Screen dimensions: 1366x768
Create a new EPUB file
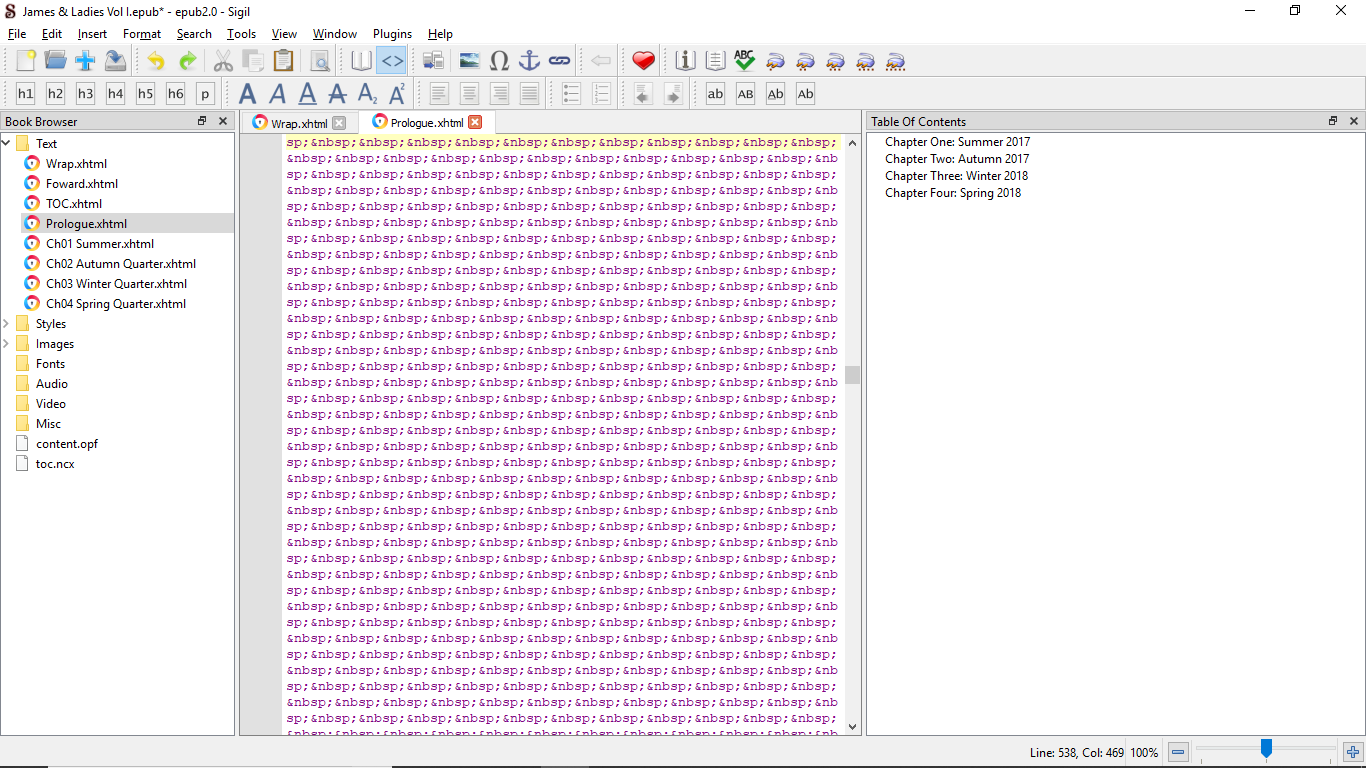(x=26, y=61)
